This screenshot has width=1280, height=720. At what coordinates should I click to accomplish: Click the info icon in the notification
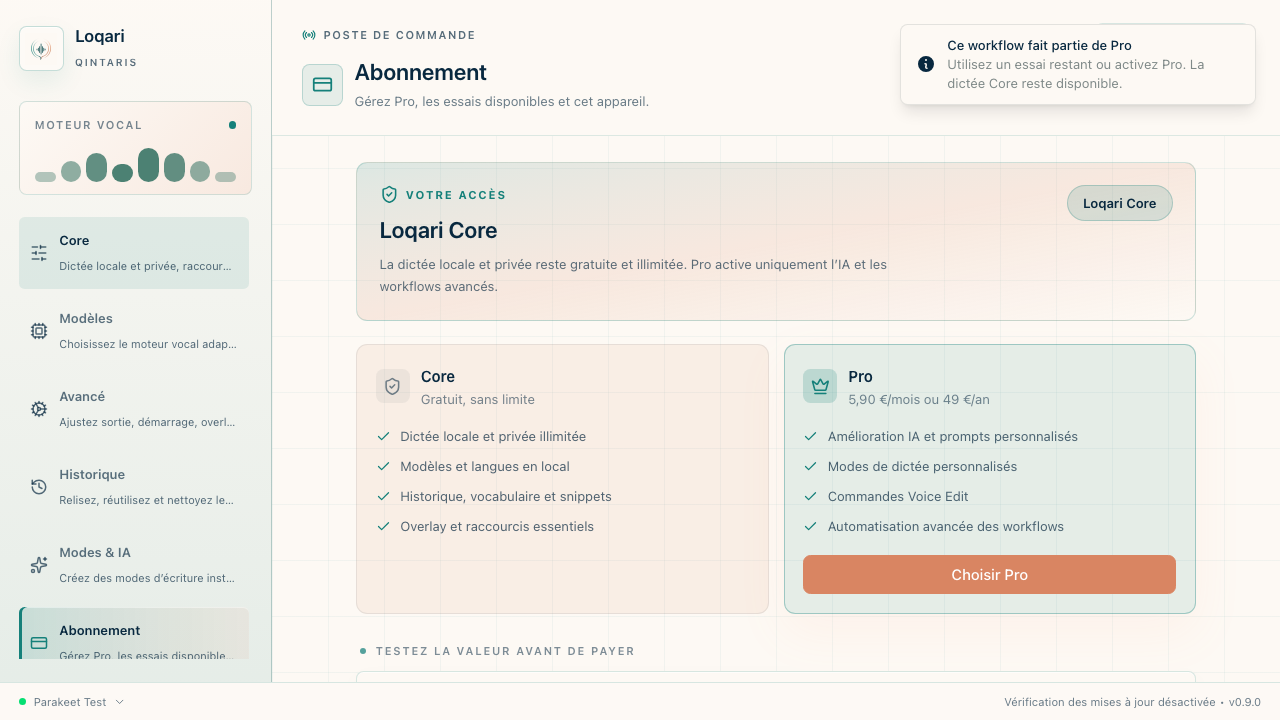[x=926, y=64]
